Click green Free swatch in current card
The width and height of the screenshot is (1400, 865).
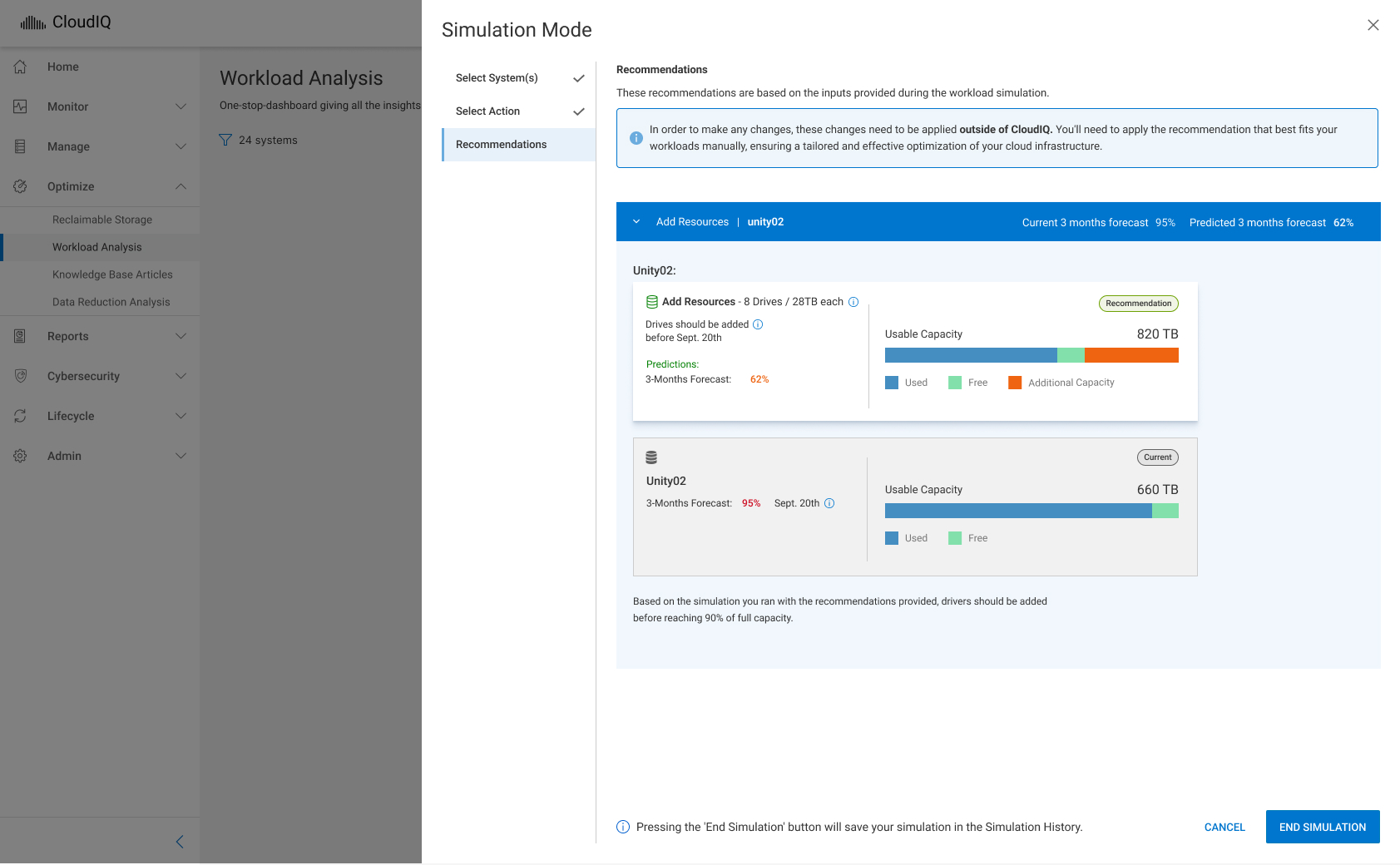click(x=955, y=538)
